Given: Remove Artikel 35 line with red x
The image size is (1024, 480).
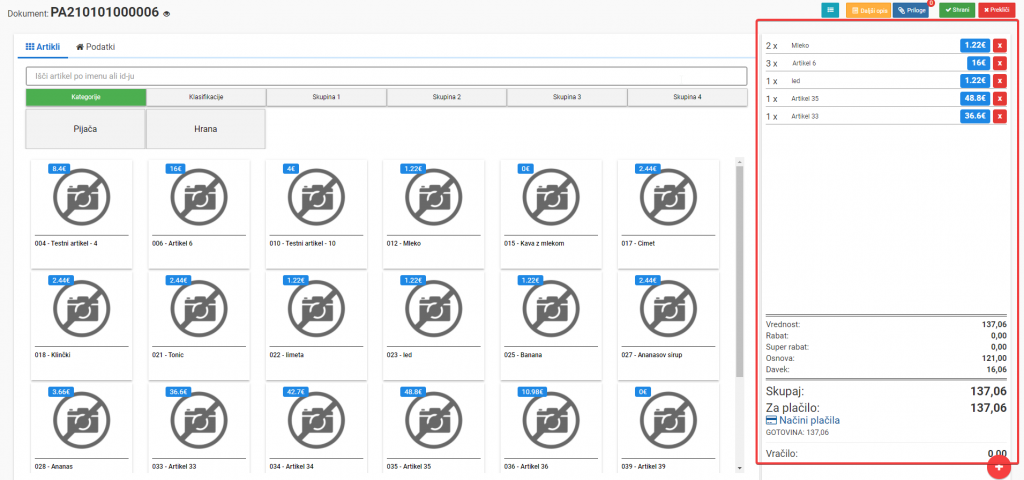Looking at the screenshot, I should (x=1000, y=99).
